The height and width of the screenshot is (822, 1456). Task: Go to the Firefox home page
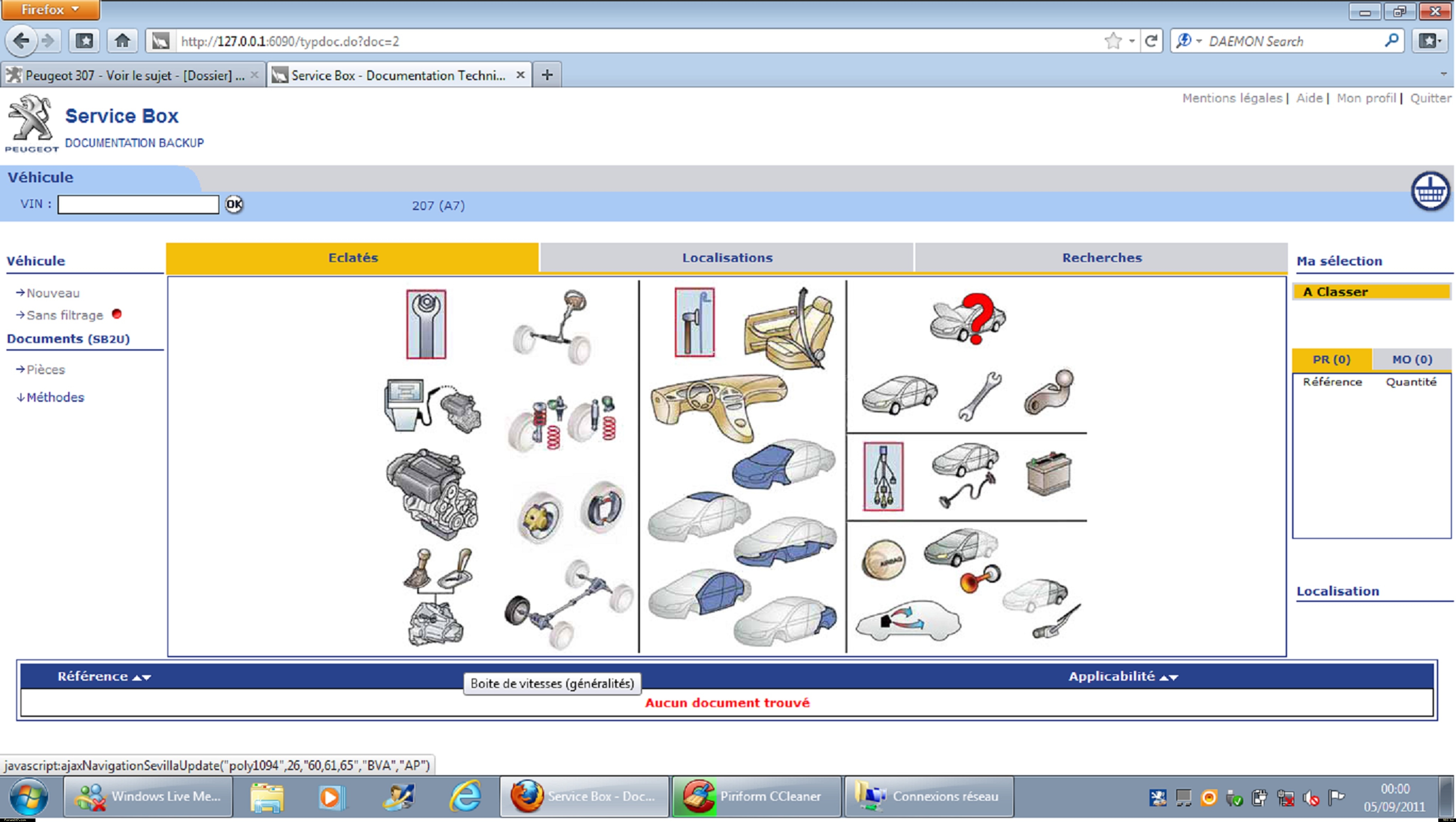pyautogui.click(x=122, y=41)
